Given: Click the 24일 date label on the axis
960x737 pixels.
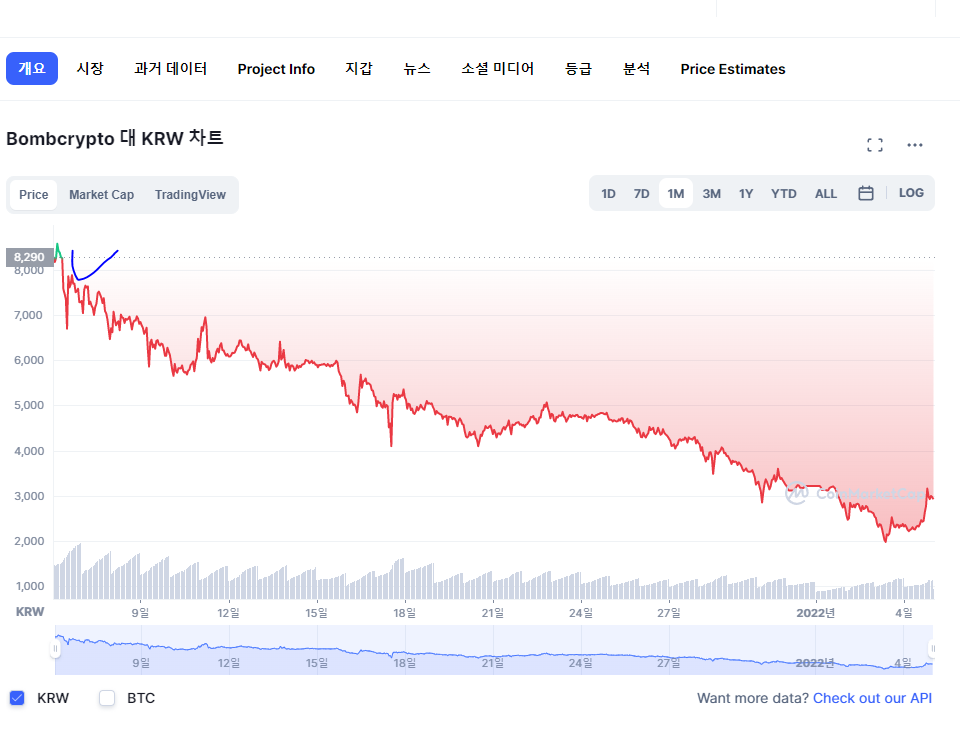Looking at the screenshot, I should click(581, 613).
